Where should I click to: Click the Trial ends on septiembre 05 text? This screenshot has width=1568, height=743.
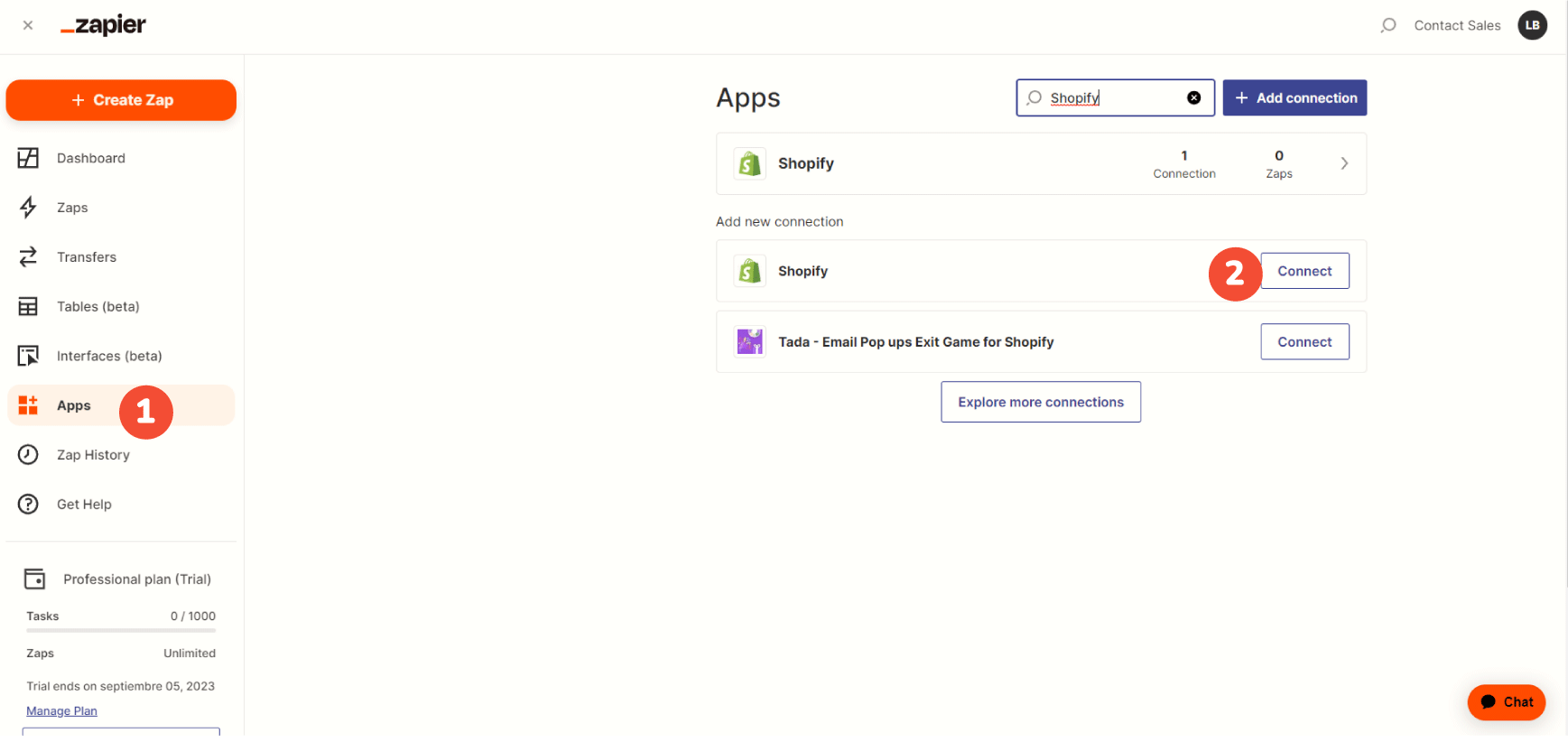tap(121, 686)
